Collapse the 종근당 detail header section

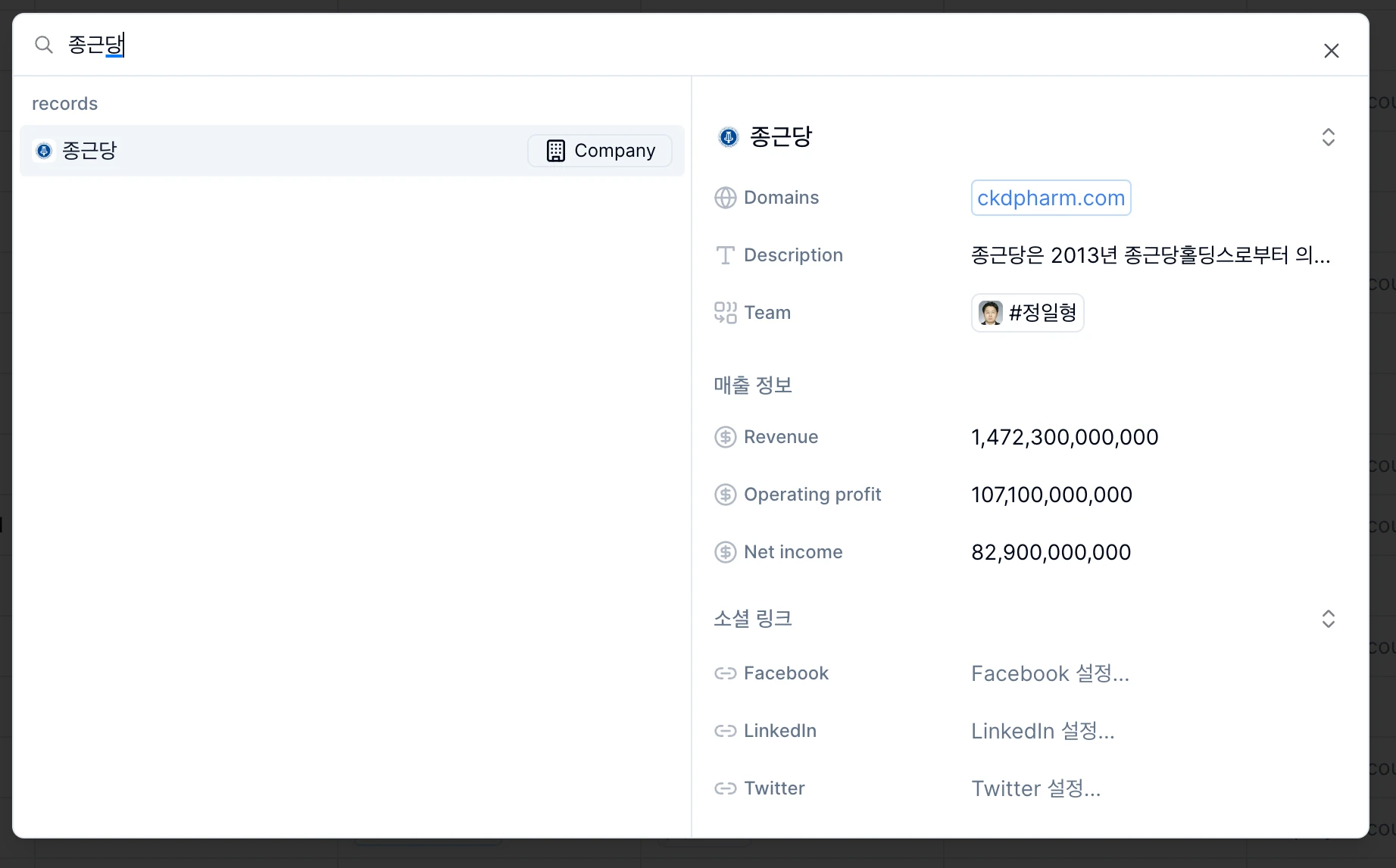(1328, 137)
